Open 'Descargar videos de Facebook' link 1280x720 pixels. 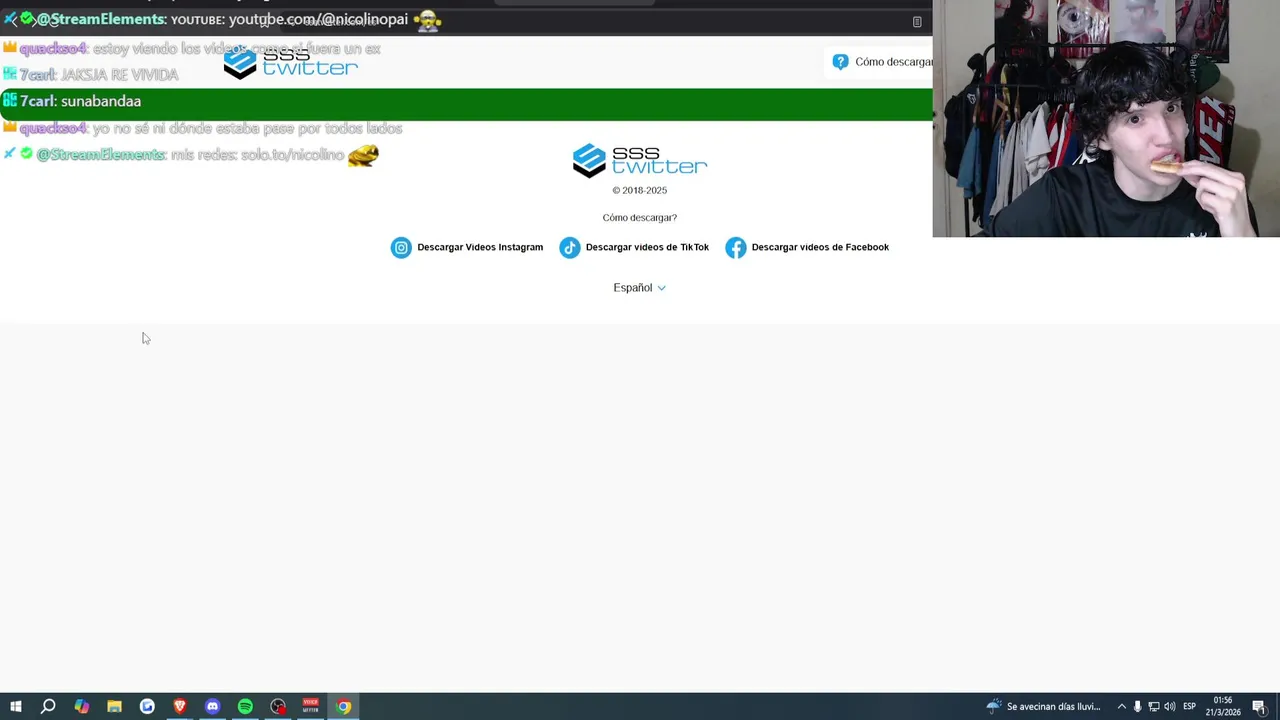(820, 247)
